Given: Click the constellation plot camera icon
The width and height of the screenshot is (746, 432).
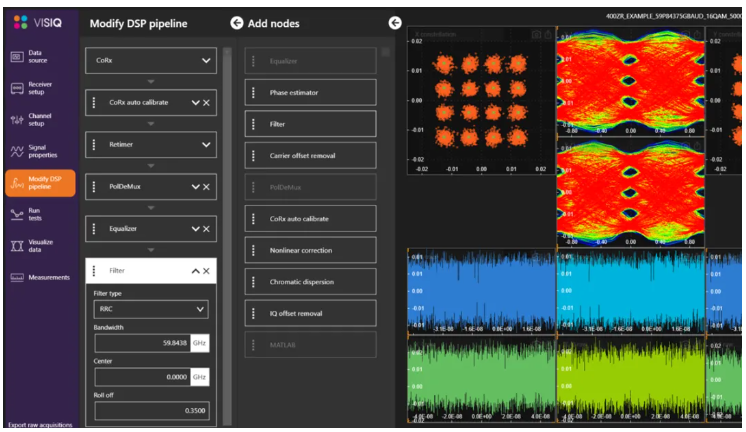Looking at the screenshot, I should [x=536, y=35].
